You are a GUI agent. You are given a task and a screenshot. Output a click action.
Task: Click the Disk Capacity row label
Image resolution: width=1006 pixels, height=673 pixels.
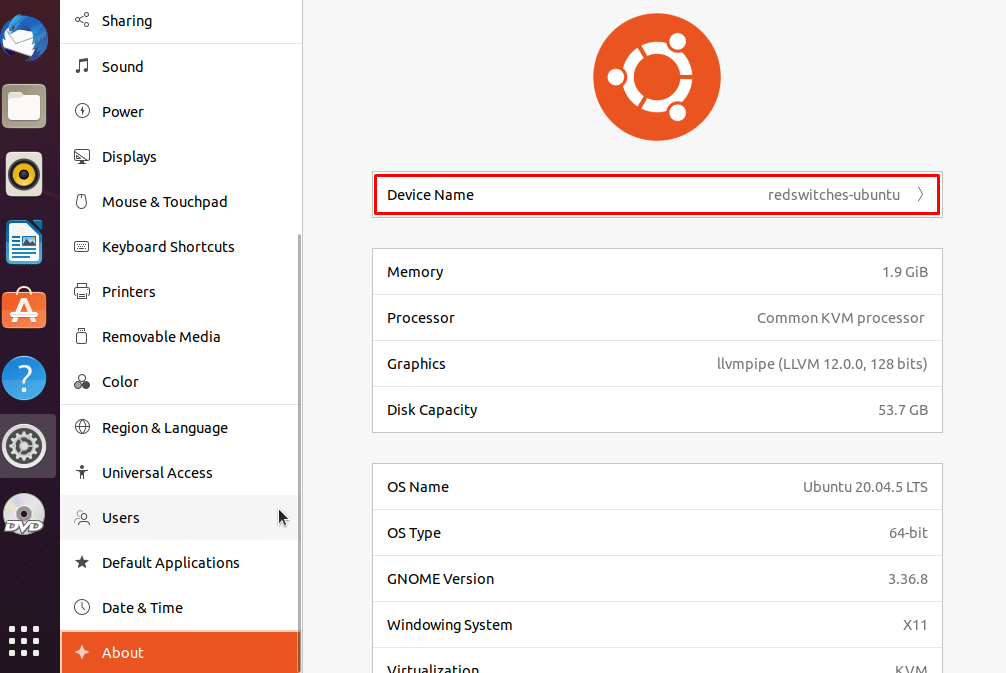click(432, 410)
